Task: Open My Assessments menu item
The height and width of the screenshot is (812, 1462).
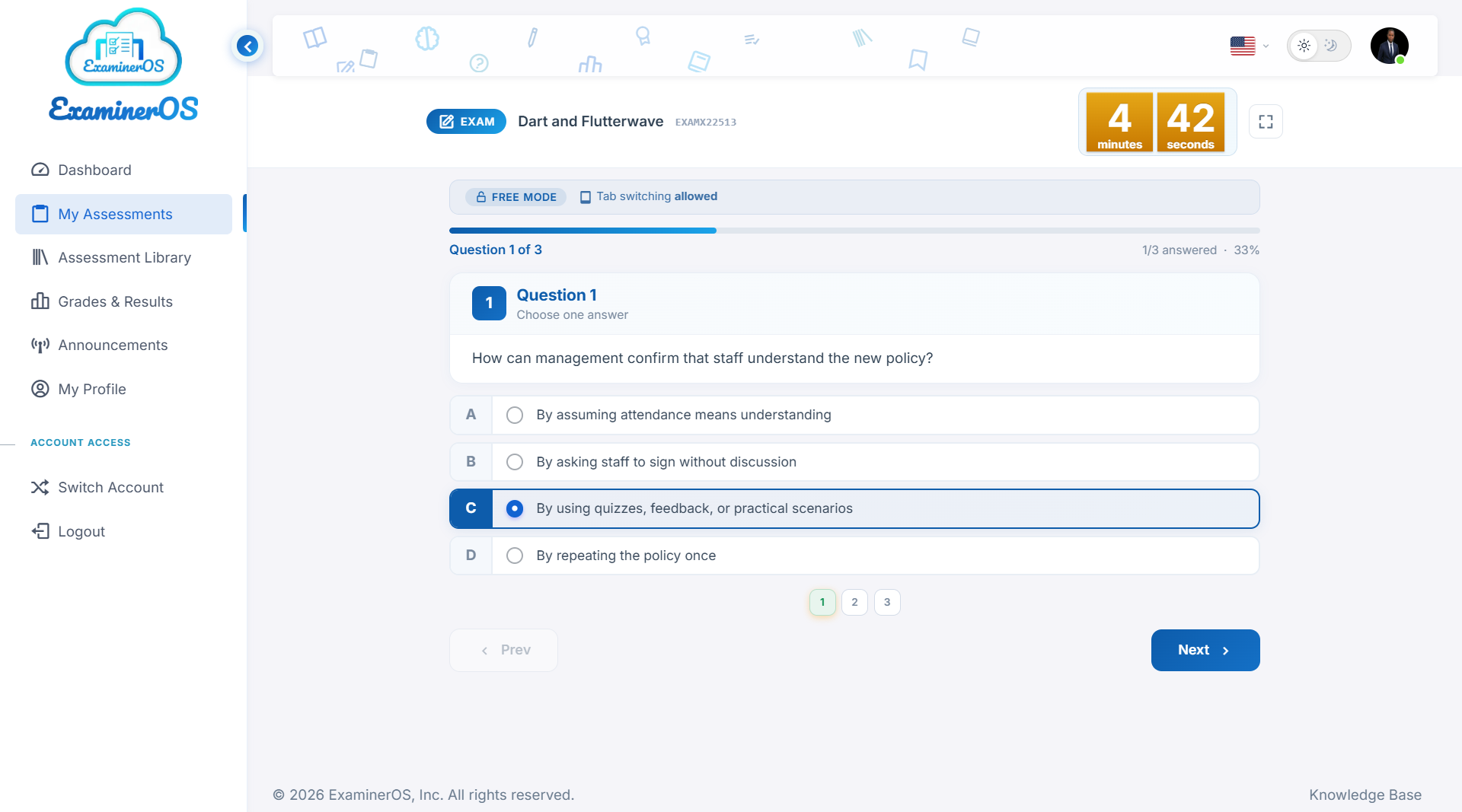Action: tap(123, 214)
